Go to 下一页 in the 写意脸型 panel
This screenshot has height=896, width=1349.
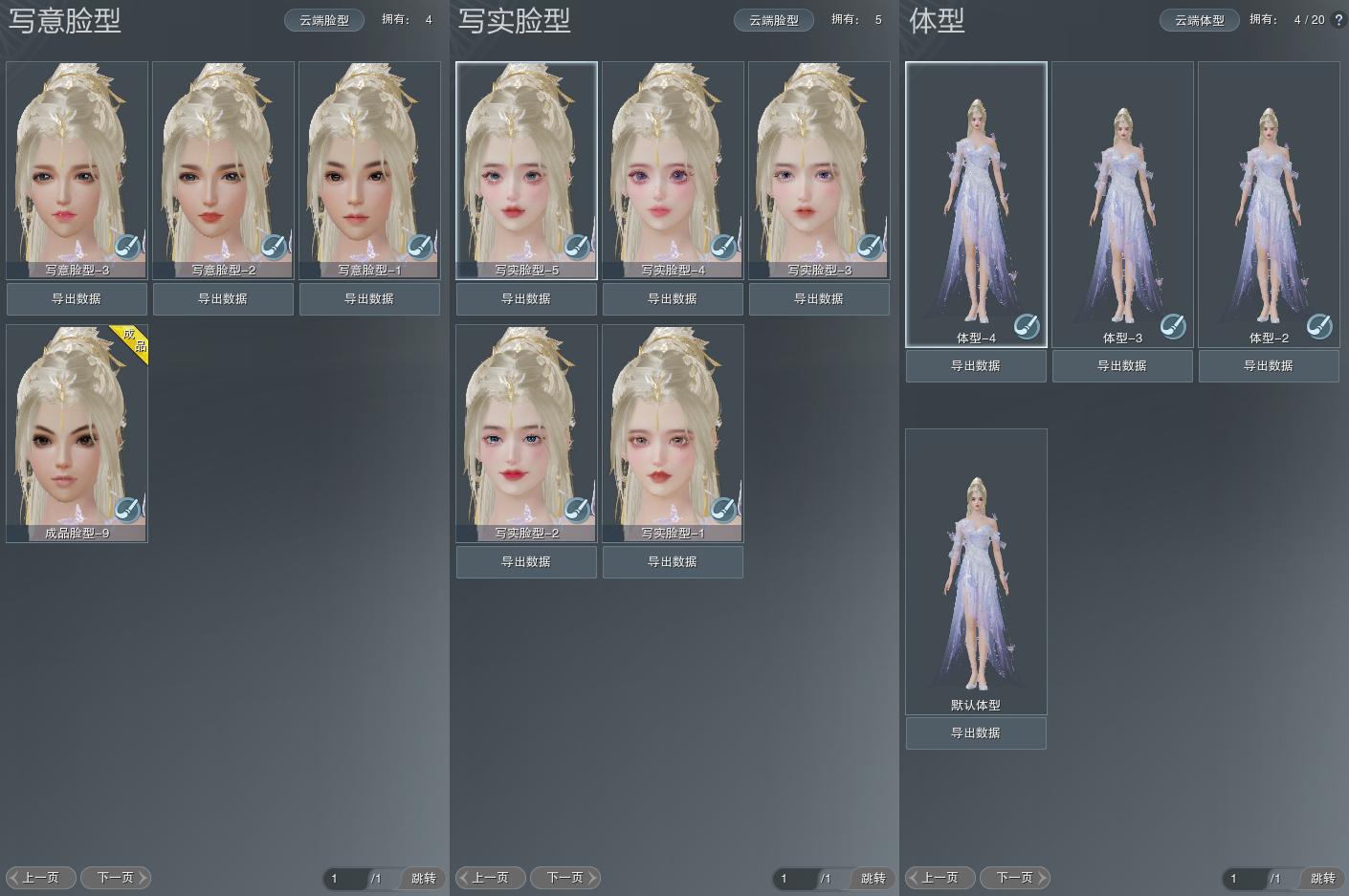[116, 877]
